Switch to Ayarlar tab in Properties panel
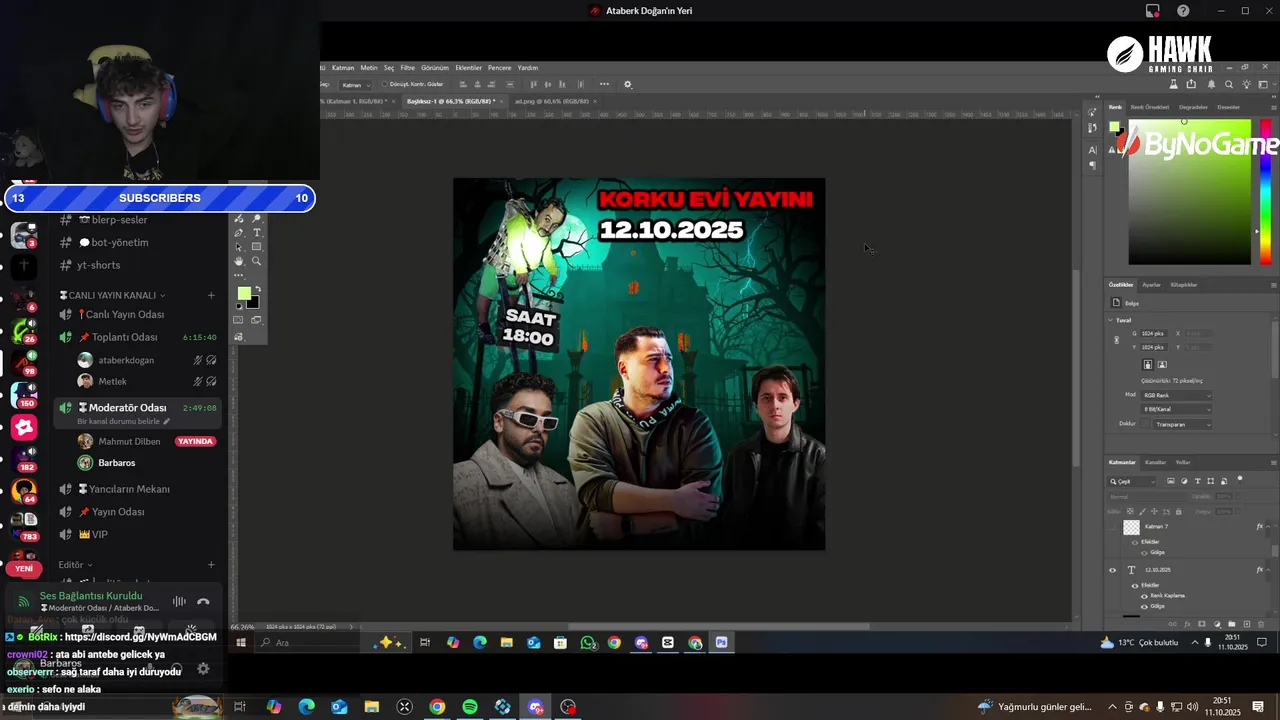The width and height of the screenshot is (1280, 720). tap(1151, 285)
